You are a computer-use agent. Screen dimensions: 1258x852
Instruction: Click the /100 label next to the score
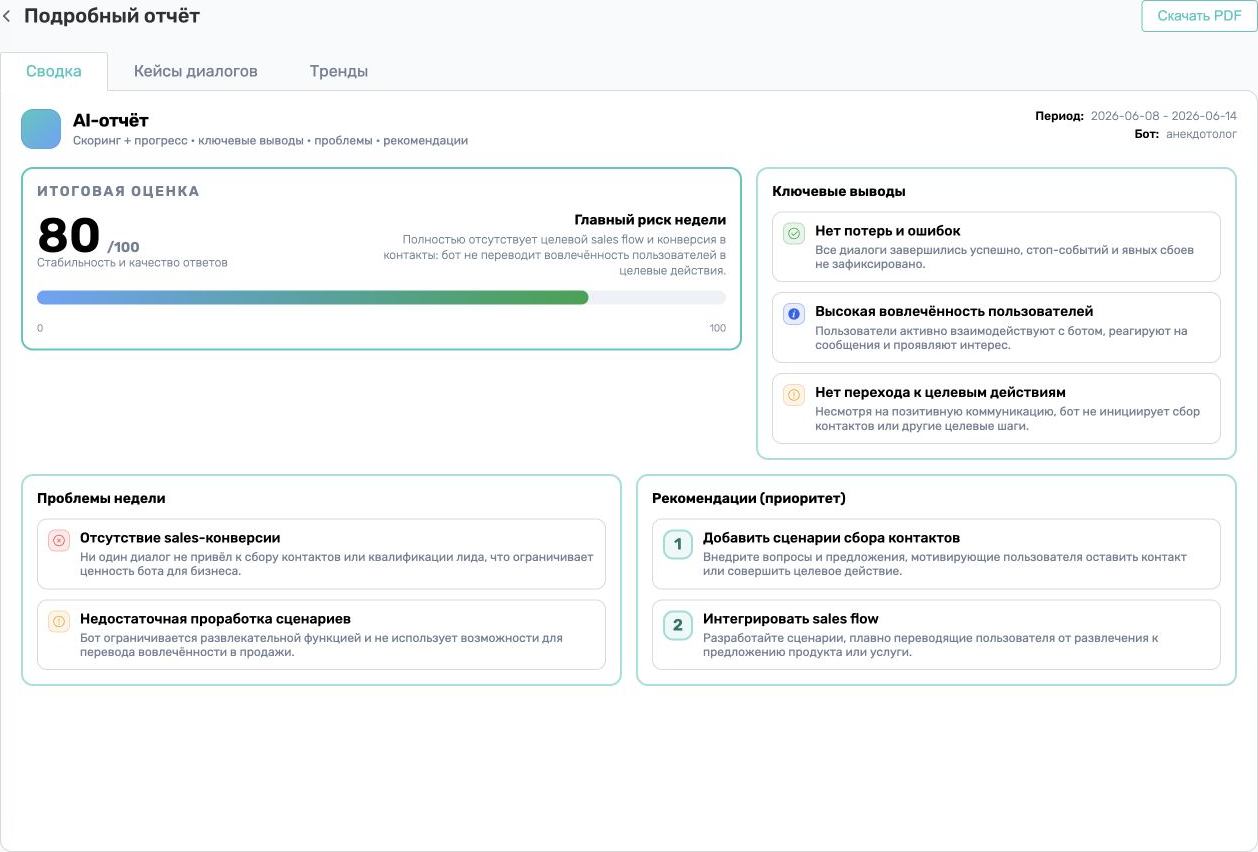pos(124,247)
